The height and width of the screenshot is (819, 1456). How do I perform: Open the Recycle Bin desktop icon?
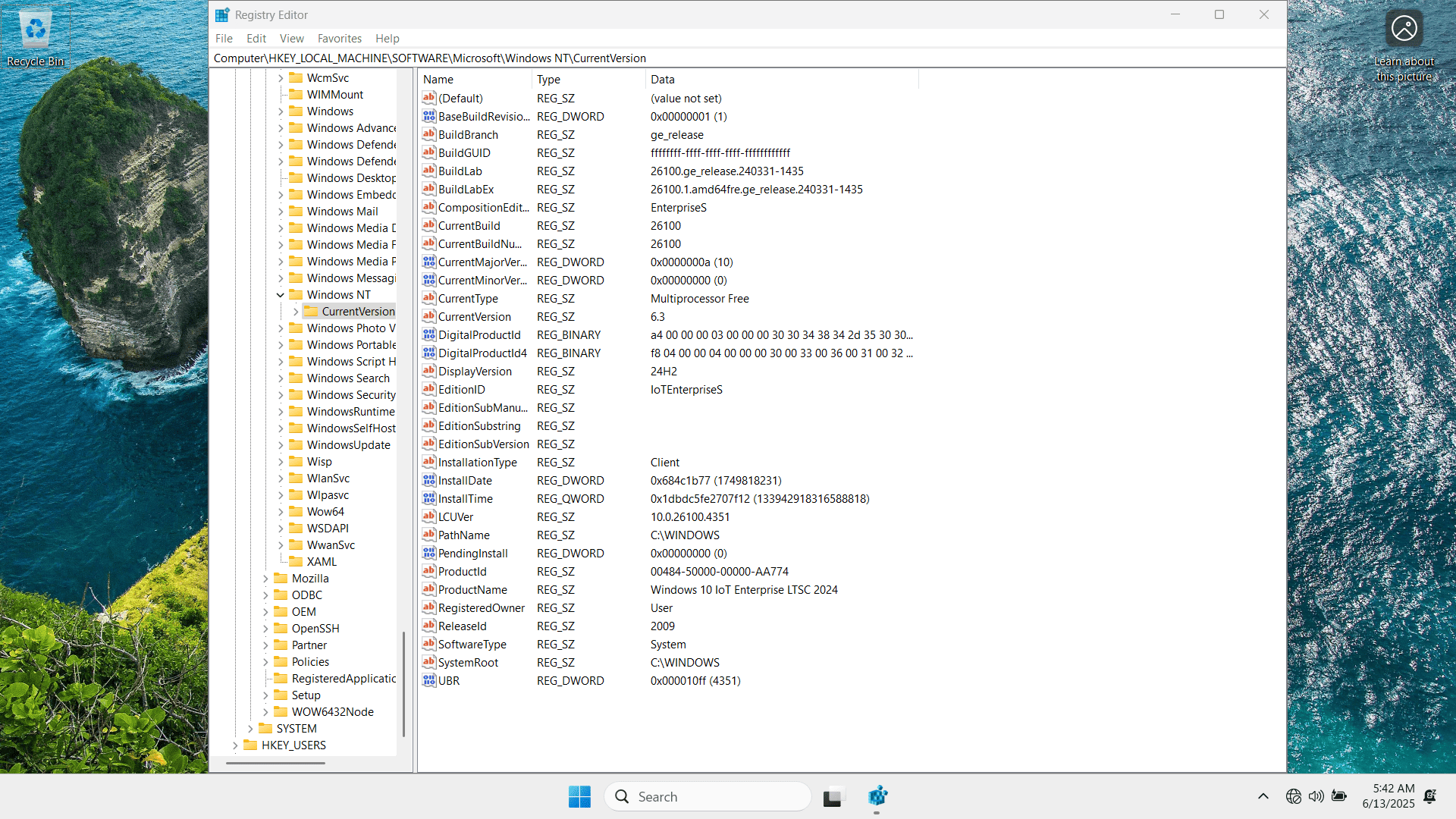coord(36,38)
